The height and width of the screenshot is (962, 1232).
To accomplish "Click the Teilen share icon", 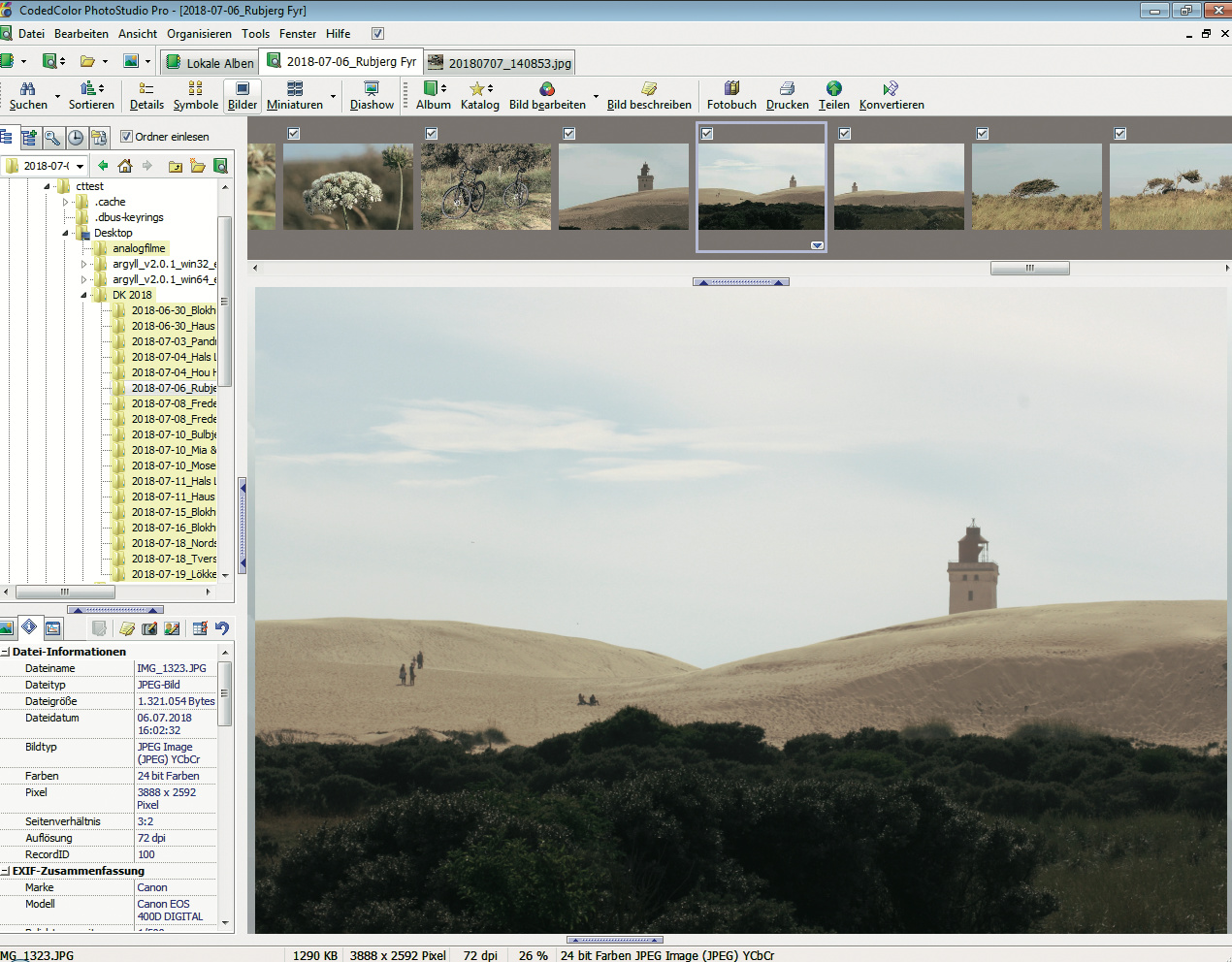I will pyautogui.click(x=833, y=95).
